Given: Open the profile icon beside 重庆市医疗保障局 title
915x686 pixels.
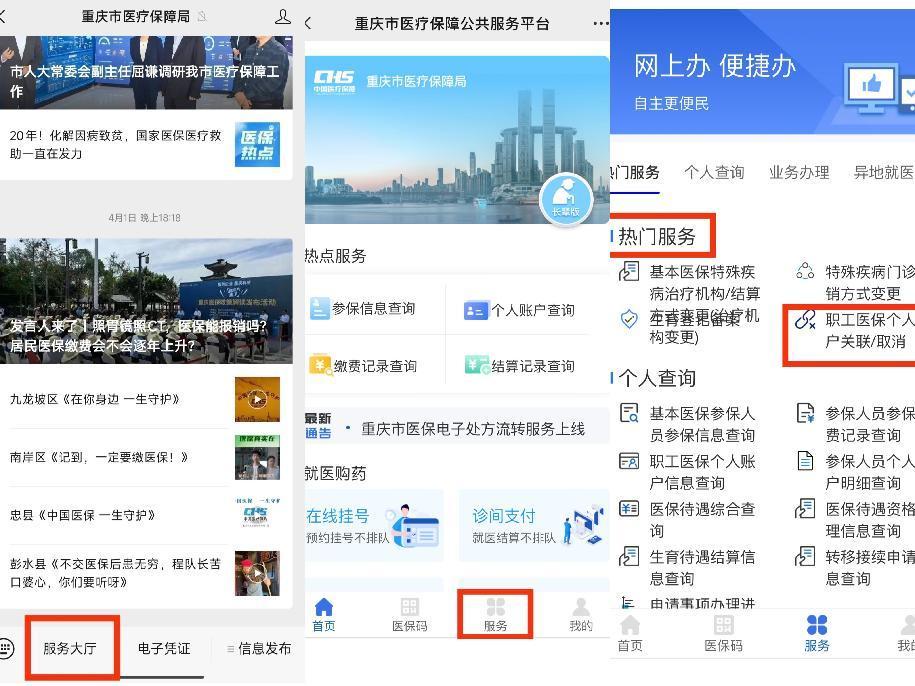Looking at the screenshot, I should pos(282,16).
